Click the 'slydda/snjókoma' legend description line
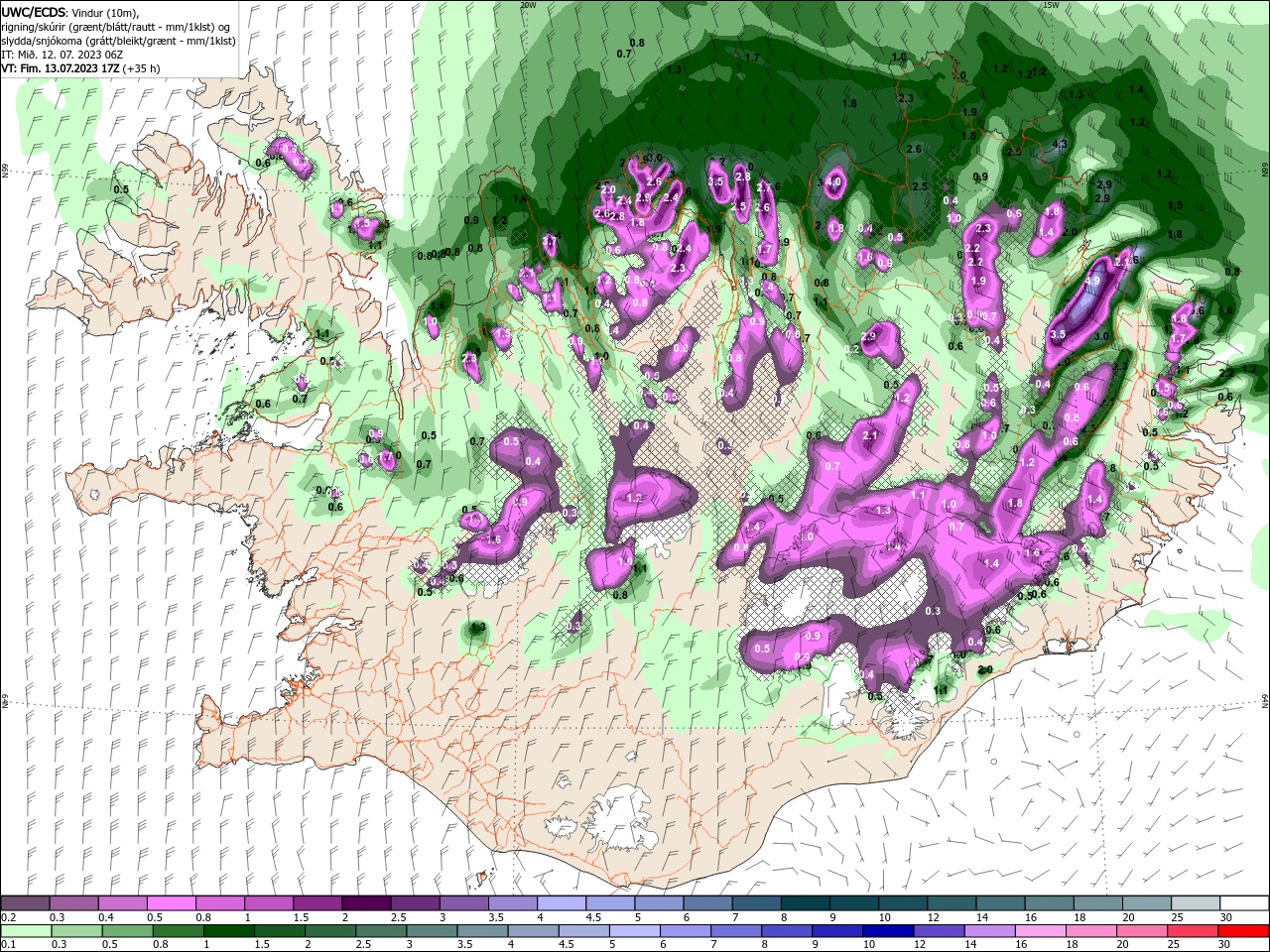The width and height of the screenshot is (1270, 952). point(118,41)
